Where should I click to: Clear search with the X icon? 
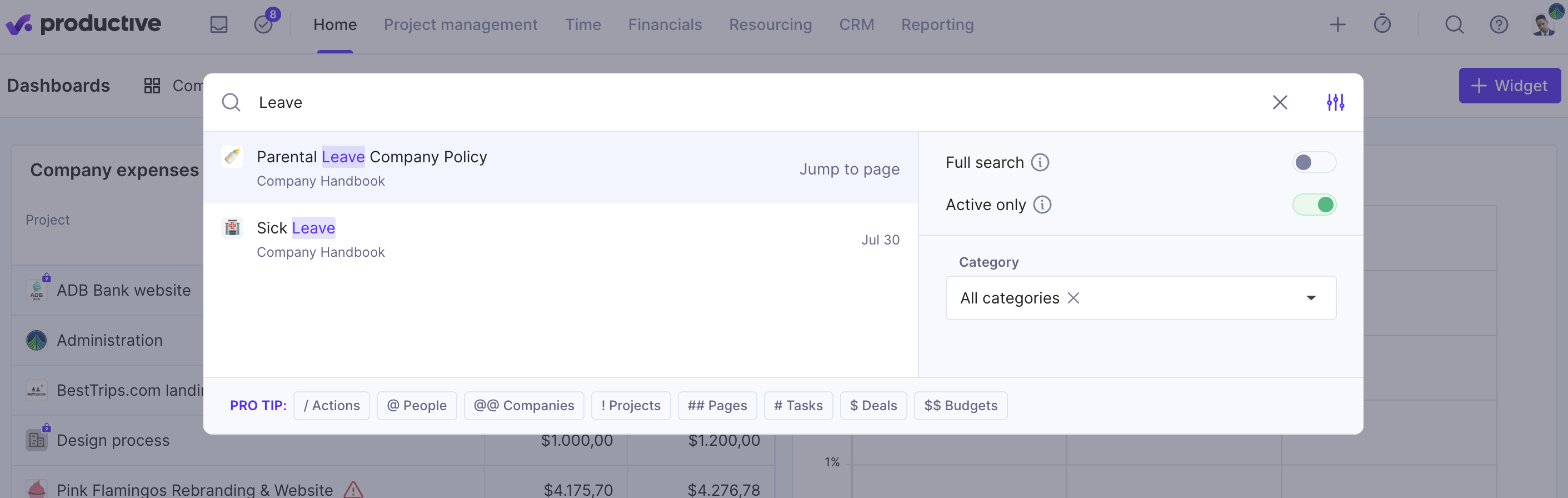pyautogui.click(x=1280, y=102)
